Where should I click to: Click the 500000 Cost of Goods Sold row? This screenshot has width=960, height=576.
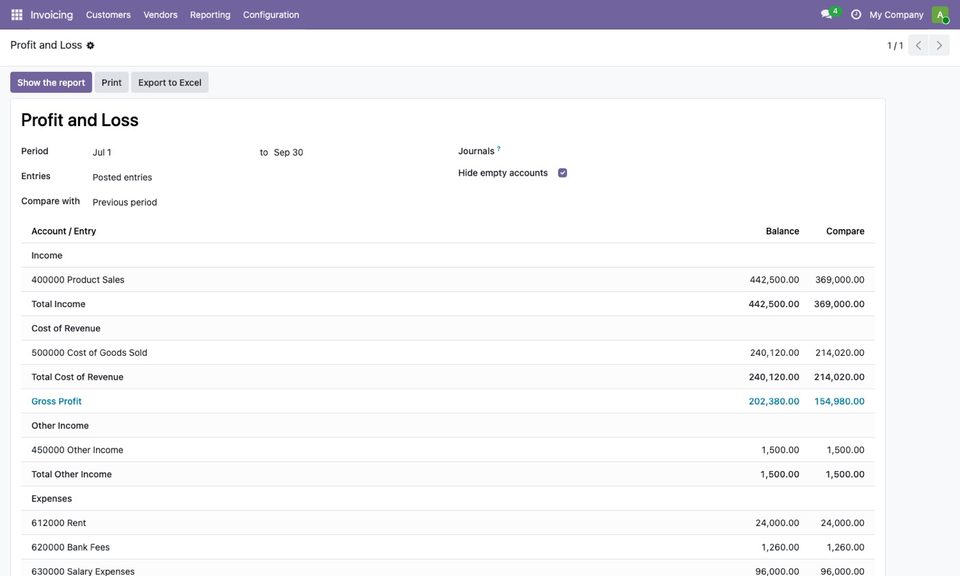[448, 353]
